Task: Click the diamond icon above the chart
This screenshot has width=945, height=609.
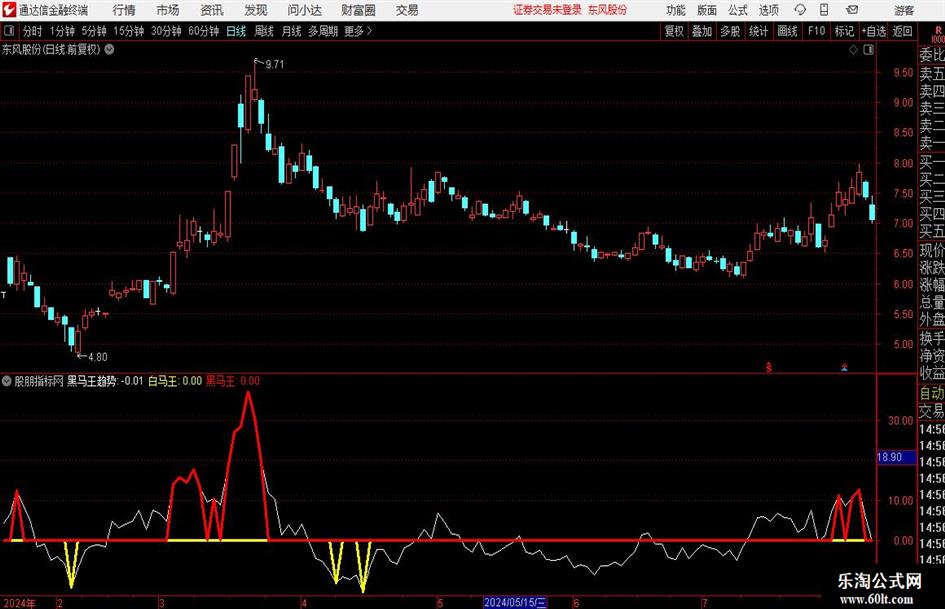Action: coord(853,50)
